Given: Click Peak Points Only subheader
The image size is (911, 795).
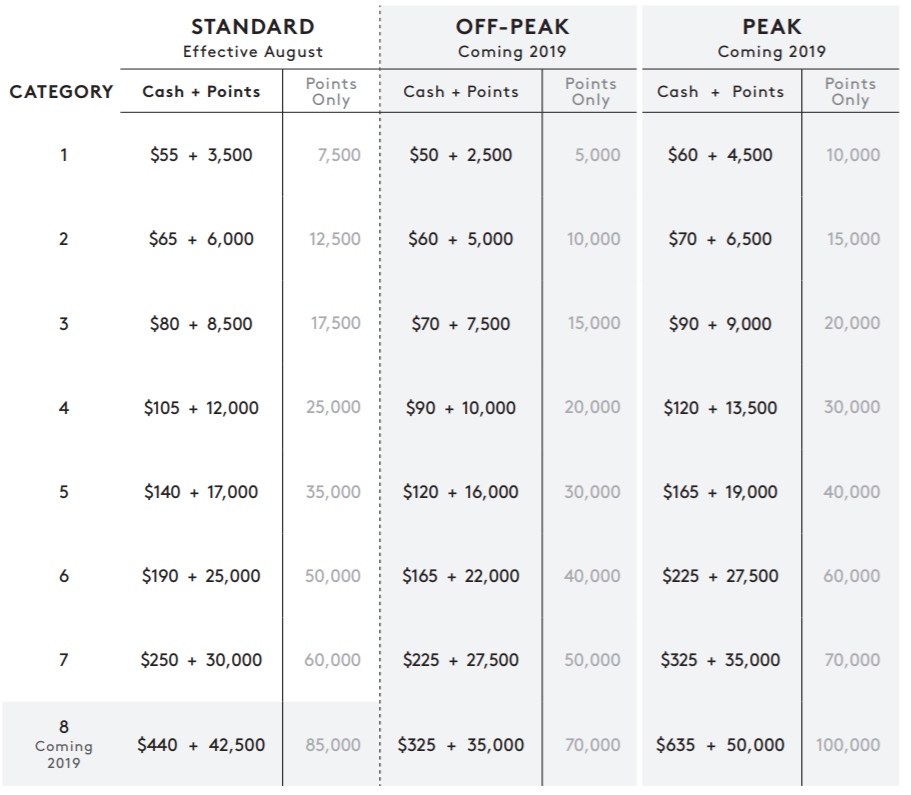Looking at the screenshot, I should click(850, 92).
